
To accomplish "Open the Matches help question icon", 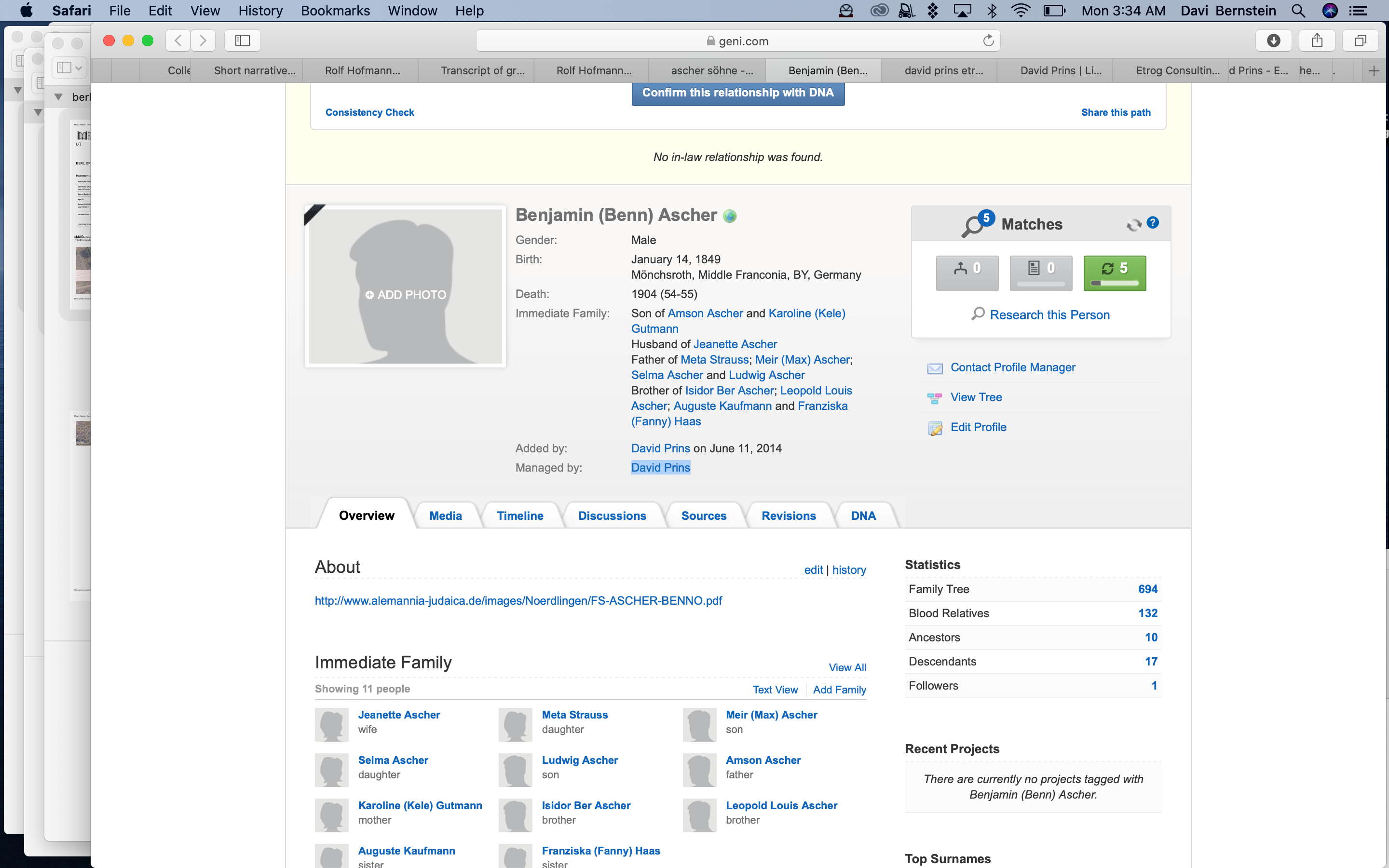I will (1153, 223).
